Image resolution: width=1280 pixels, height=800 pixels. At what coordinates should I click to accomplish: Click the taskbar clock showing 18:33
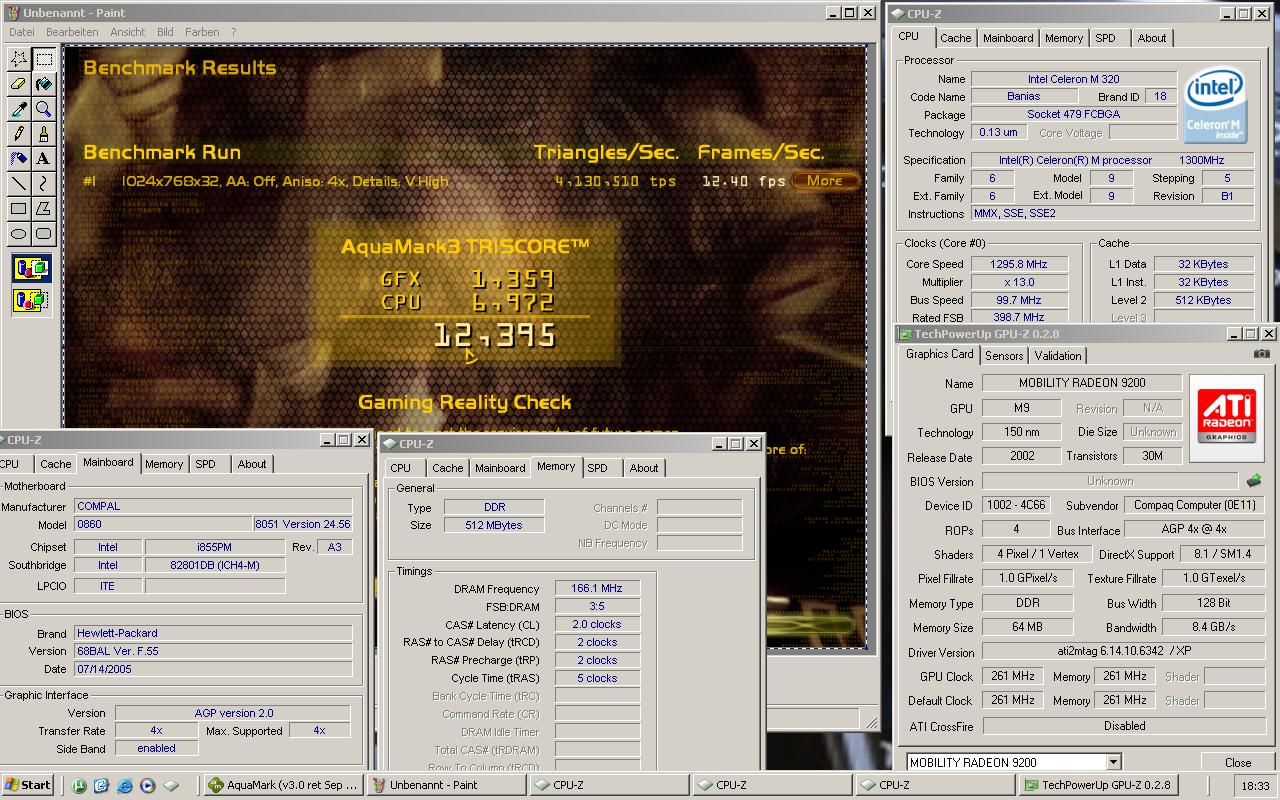(x=1254, y=786)
